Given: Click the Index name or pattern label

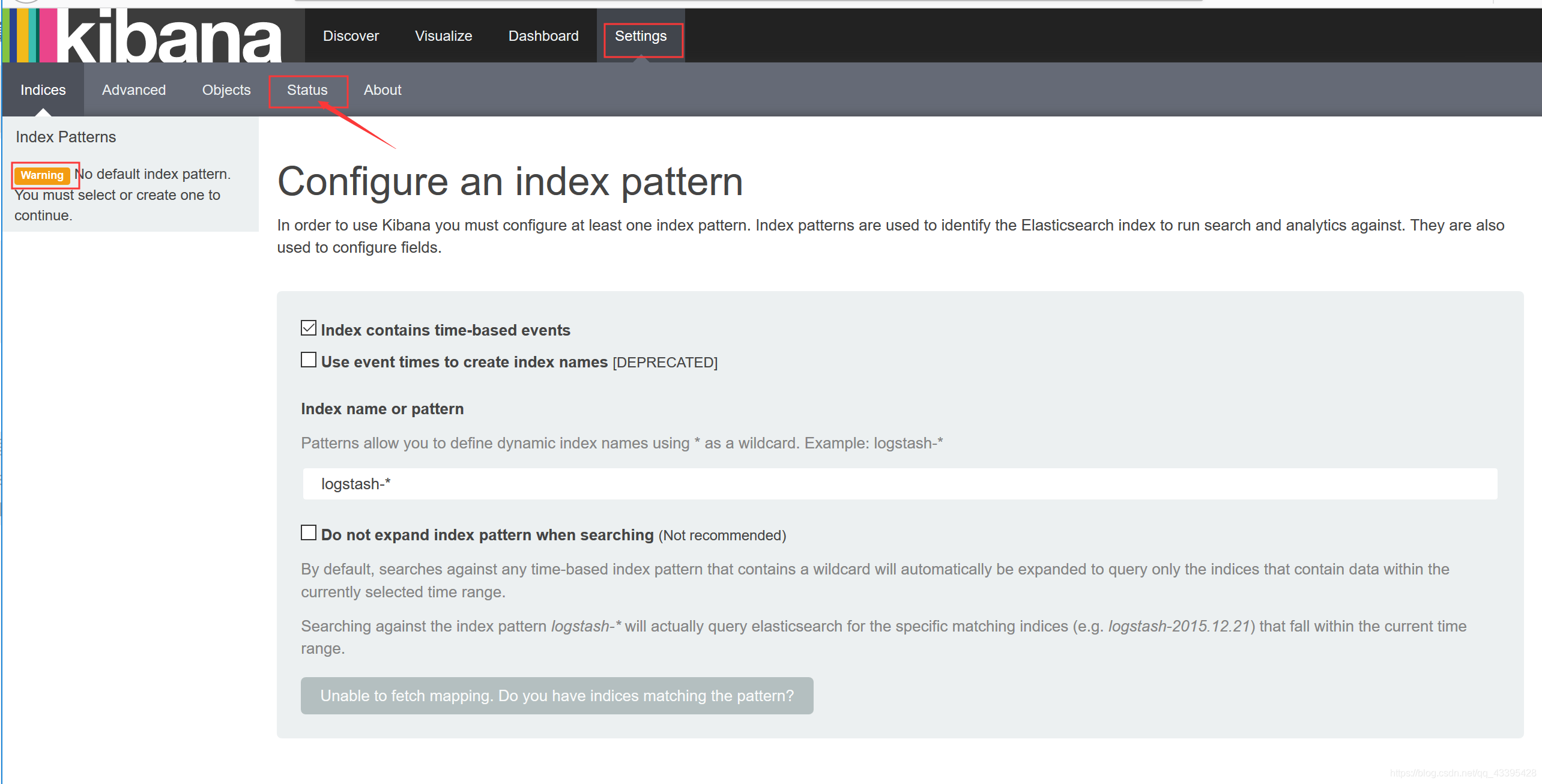Looking at the screenshot, I should click(382, 409).
